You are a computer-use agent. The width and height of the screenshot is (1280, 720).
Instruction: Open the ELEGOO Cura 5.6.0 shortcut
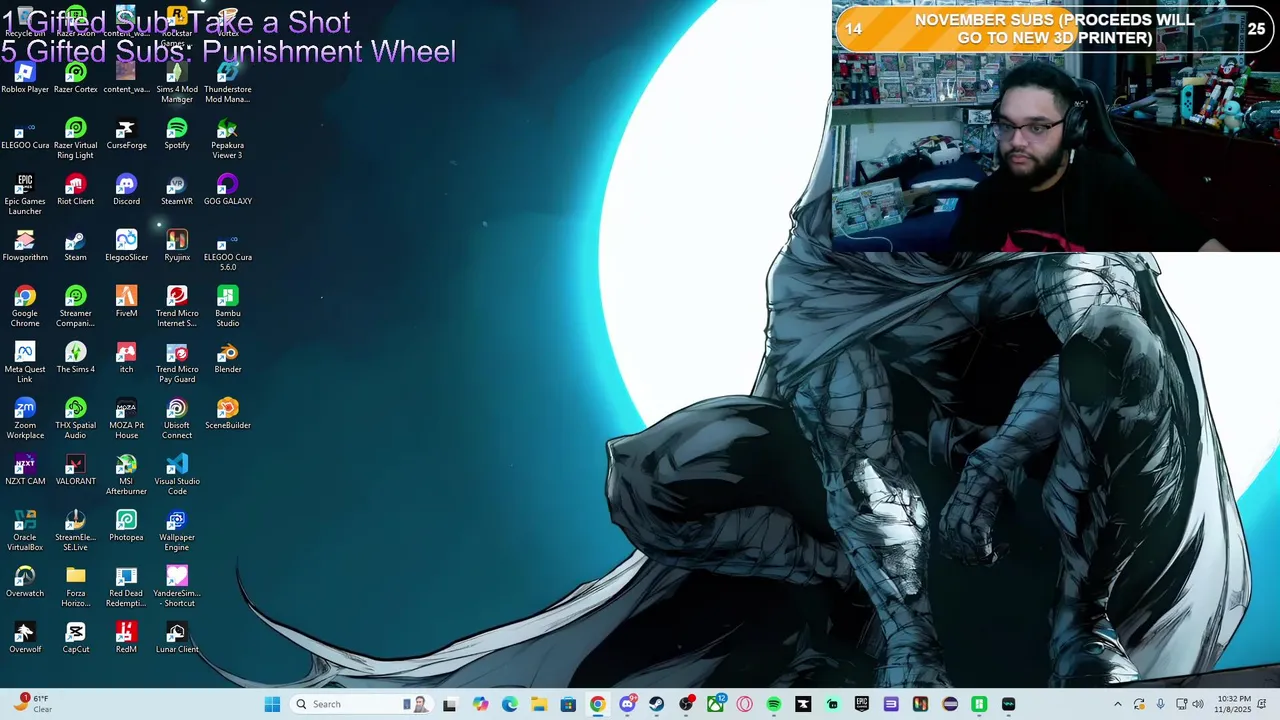tap(228, 252)
